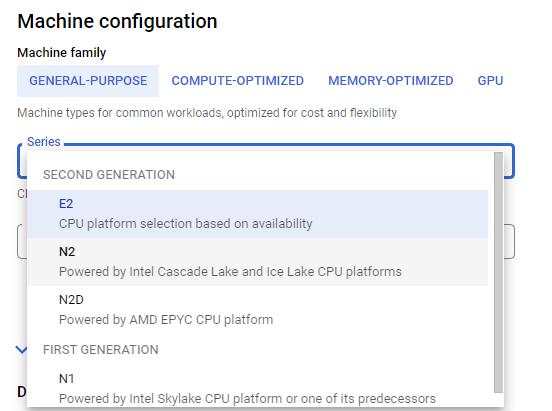
Task: Click the series list vertical scrollbar
Action: point(498,272)
